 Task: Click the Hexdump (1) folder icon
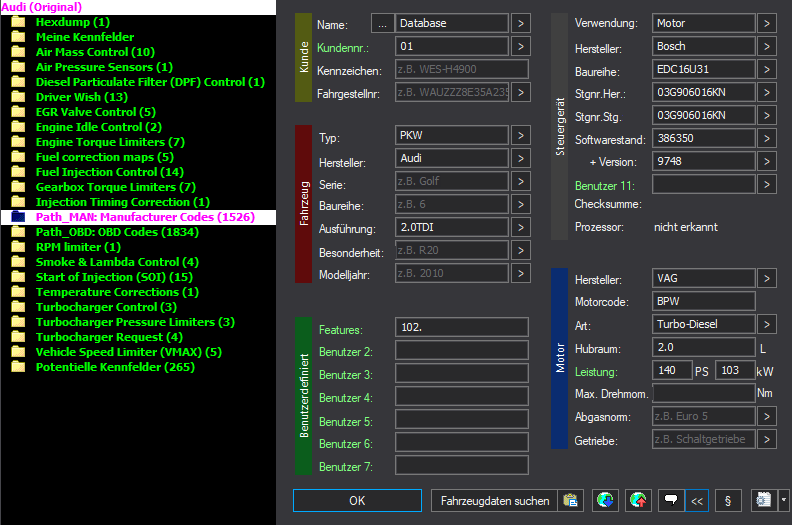19,22
